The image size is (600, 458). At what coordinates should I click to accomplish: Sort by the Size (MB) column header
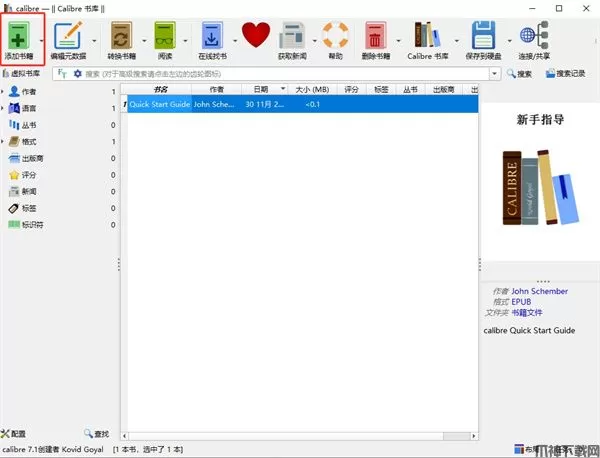(x=312, y=90)
